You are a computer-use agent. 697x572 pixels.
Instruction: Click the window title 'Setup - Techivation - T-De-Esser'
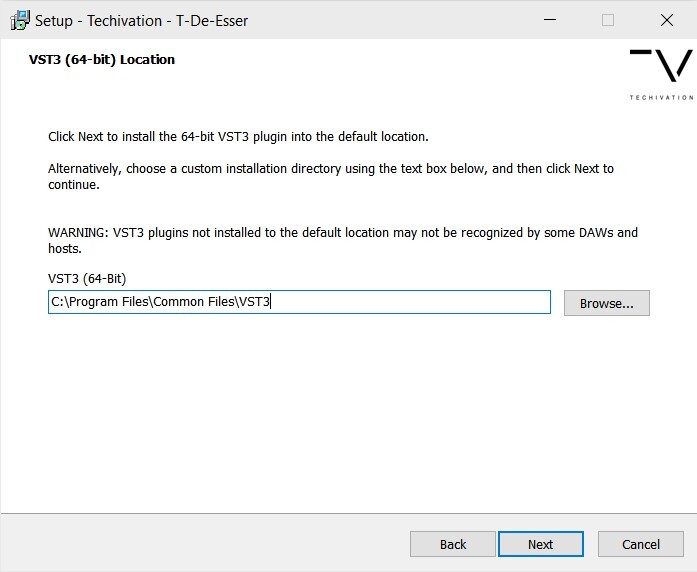(142, 20)
